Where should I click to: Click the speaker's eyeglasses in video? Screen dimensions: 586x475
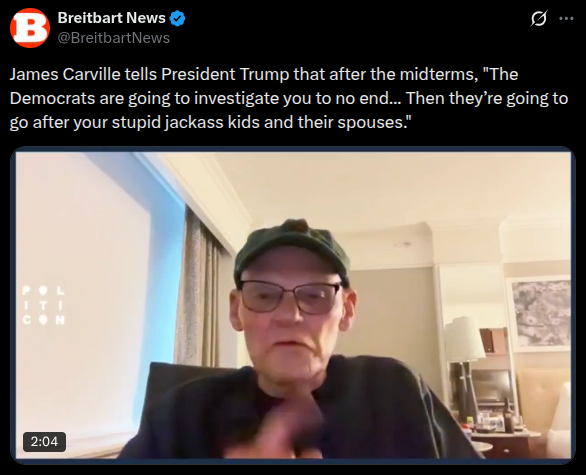[290, 297]
